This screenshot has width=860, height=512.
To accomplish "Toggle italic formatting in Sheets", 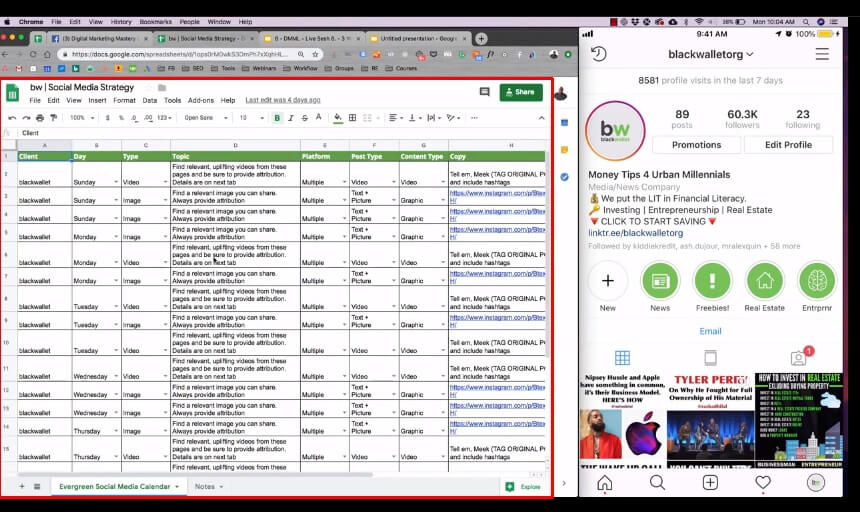I will tap(291, 118).
